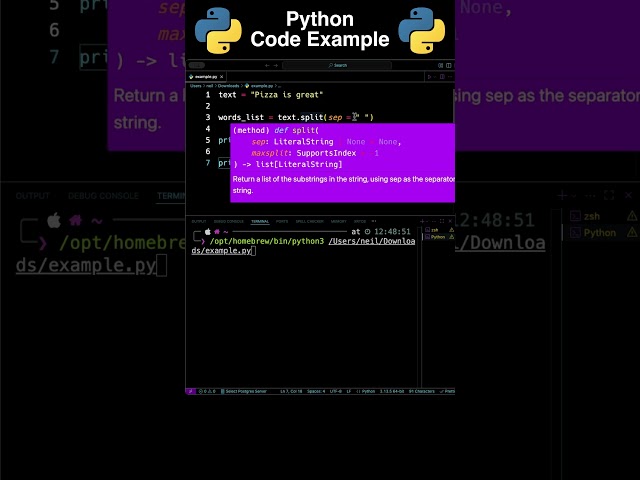Toggle the primary sidebar layout icon
Viewport: 640px width, 480px height.
[x=440, y=65]
